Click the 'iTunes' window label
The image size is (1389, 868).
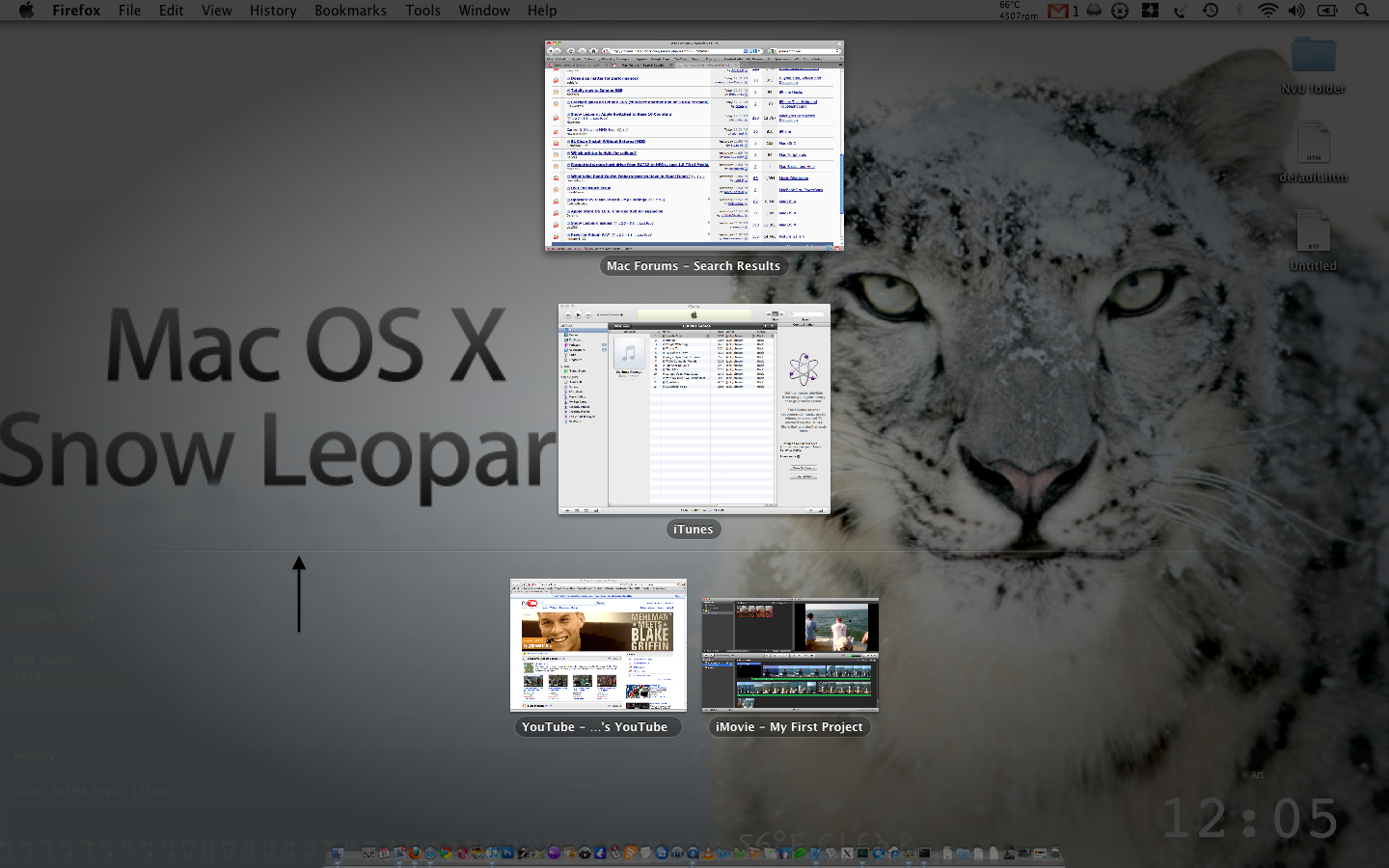(x=694, y=529)
